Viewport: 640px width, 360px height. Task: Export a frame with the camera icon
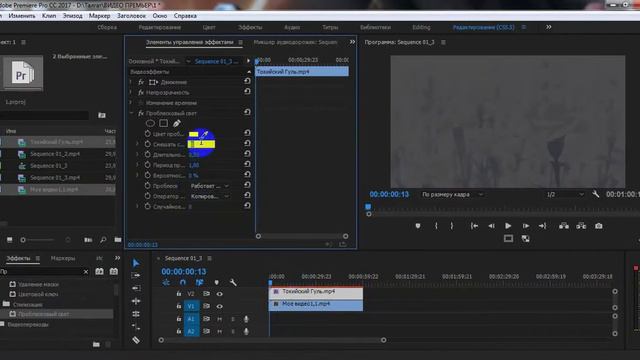pos(598,226)
